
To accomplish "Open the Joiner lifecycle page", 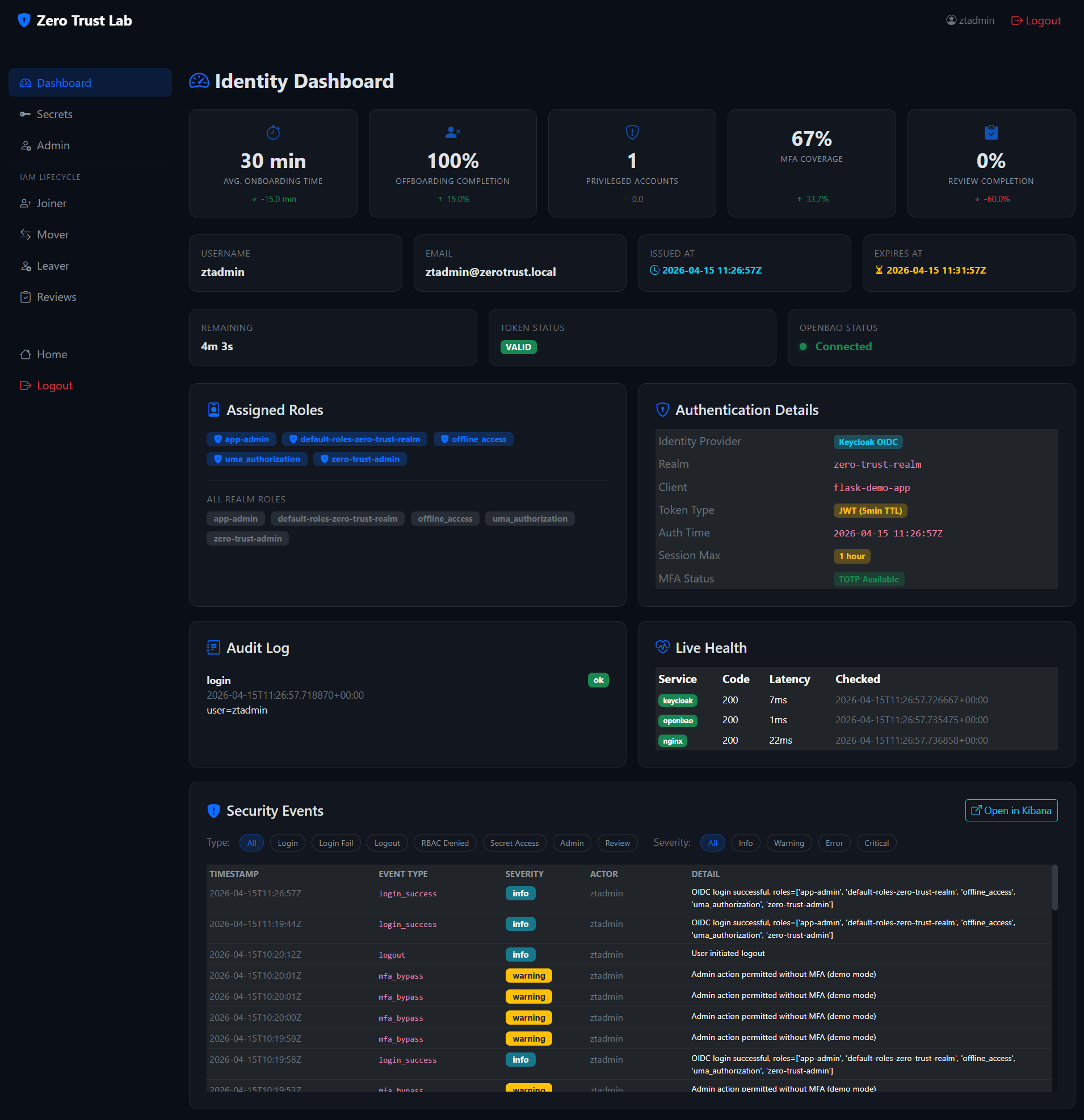I will coord(90,203).
